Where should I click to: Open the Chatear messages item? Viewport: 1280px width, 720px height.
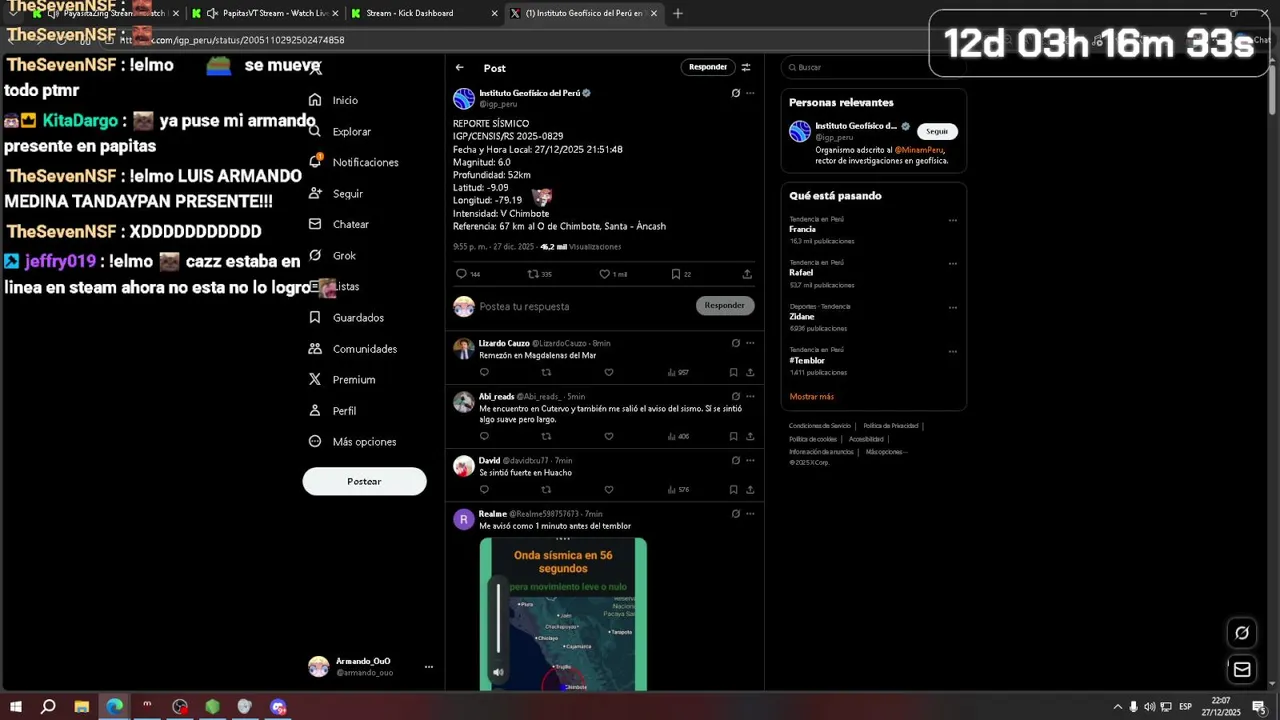(339, 224)
